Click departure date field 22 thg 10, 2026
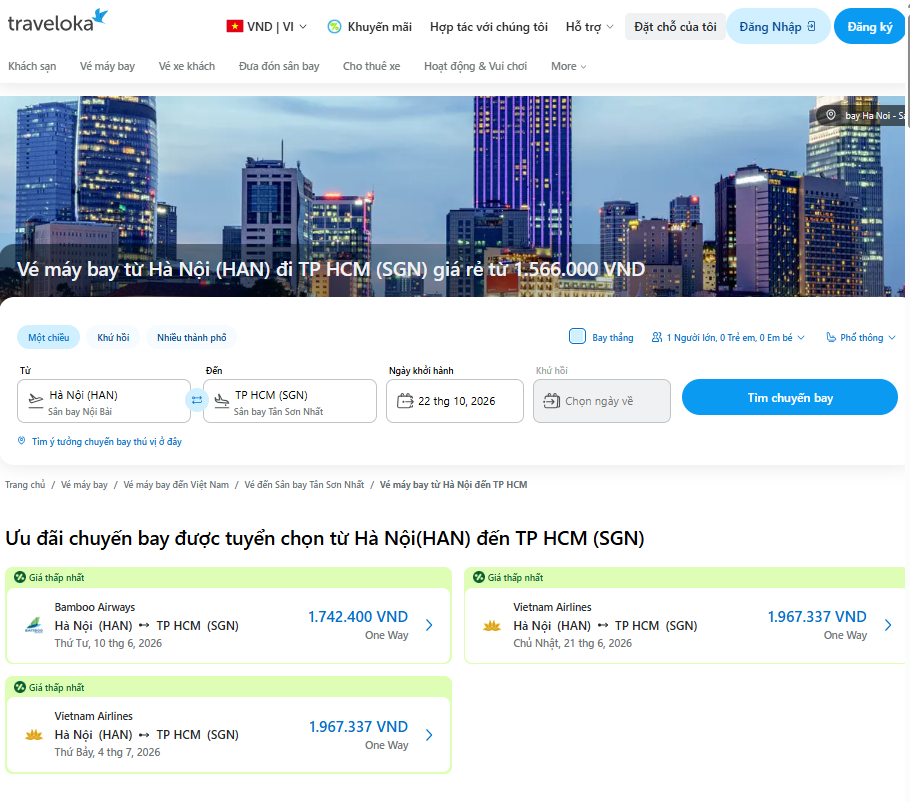910x802 pixels. point(455,401)
